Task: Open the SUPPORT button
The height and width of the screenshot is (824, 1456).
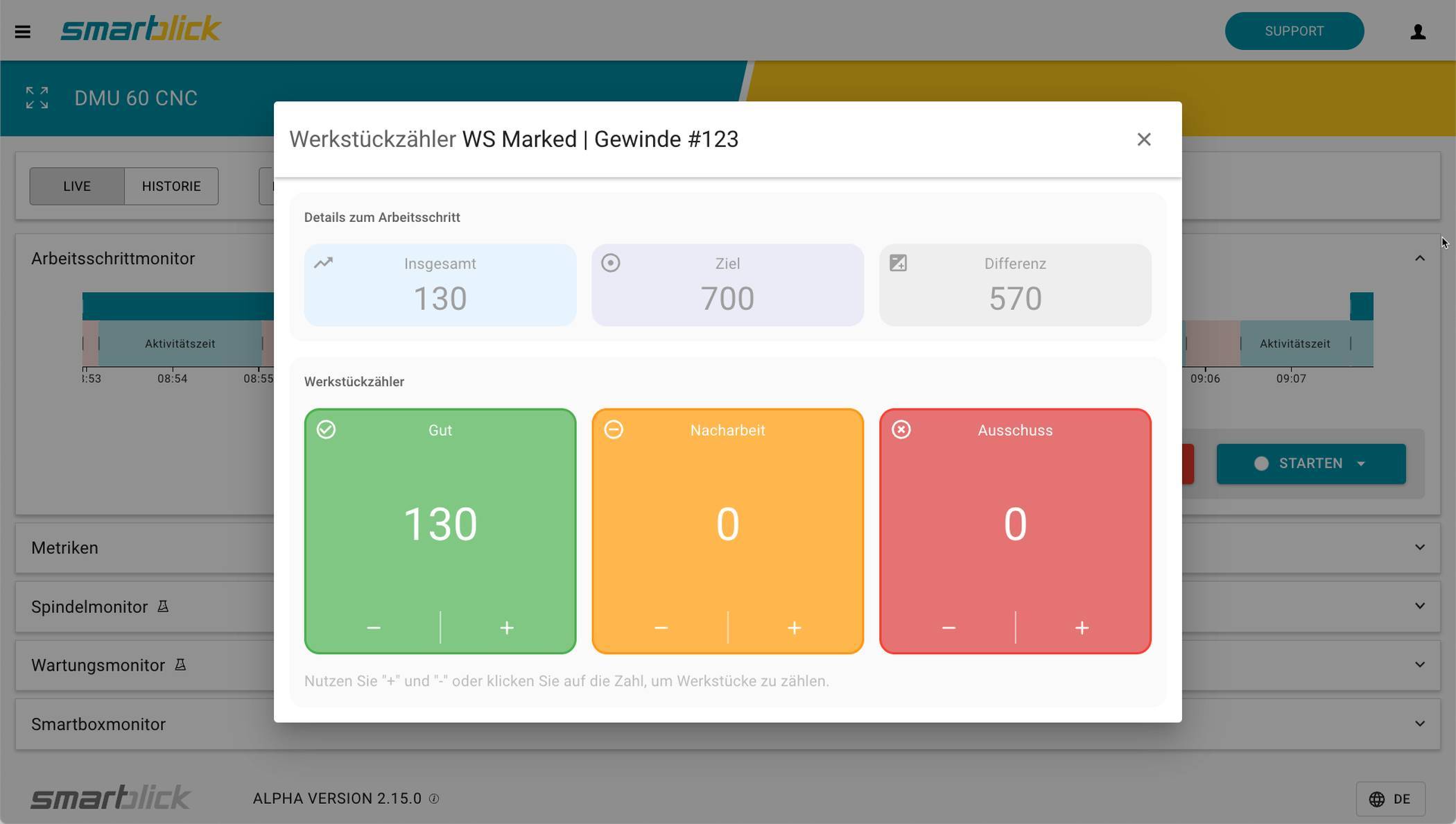Action: (x=1294, y=31)
